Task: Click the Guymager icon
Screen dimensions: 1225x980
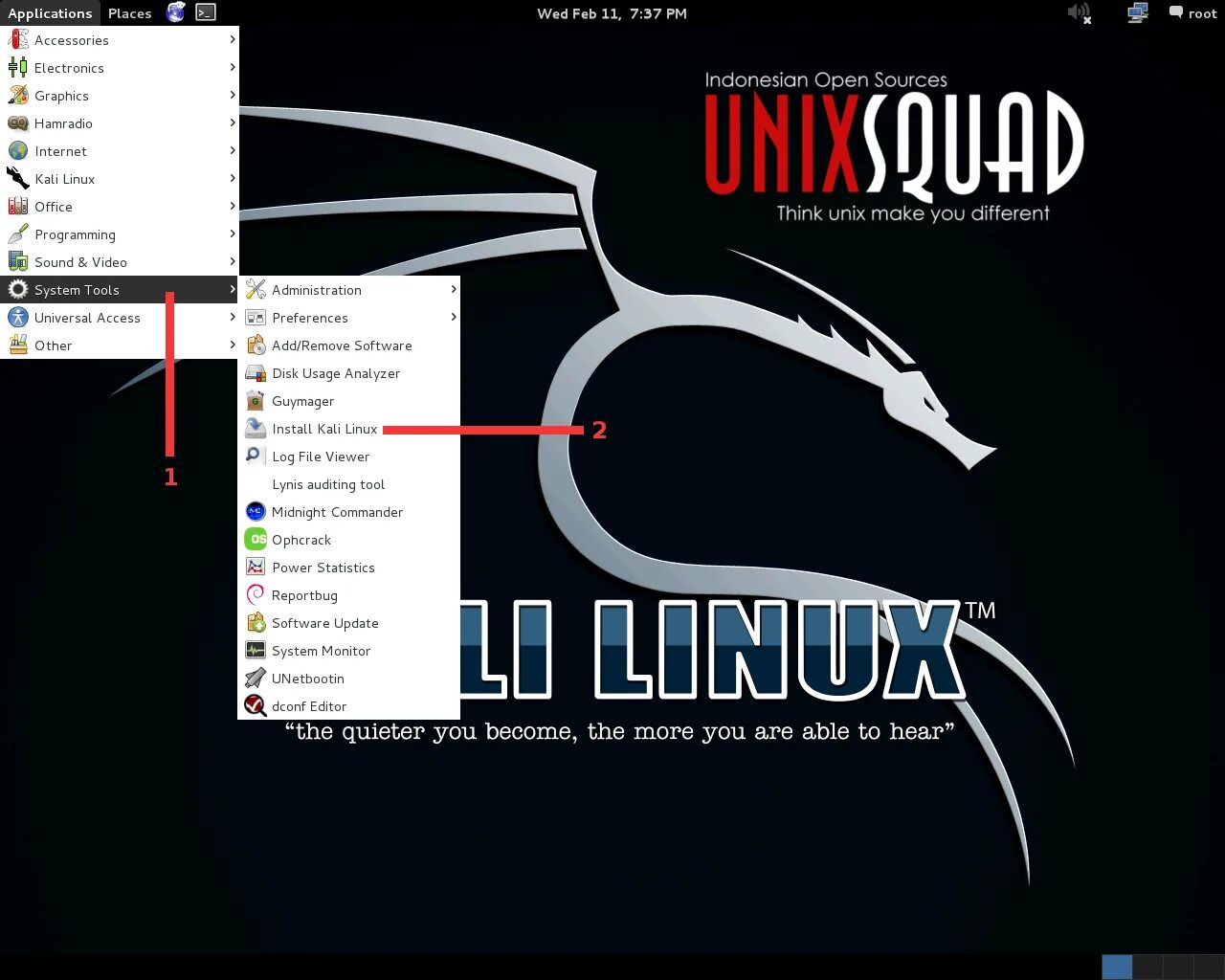Action: pos(256,401)
